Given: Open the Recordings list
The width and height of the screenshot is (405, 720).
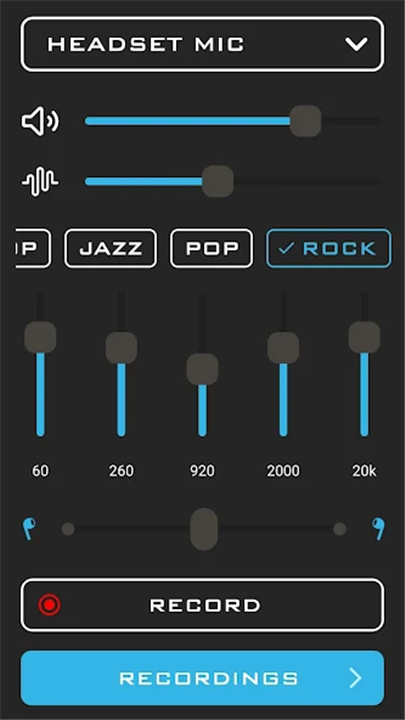Looking at the screenshot, I should coord(202,678).
